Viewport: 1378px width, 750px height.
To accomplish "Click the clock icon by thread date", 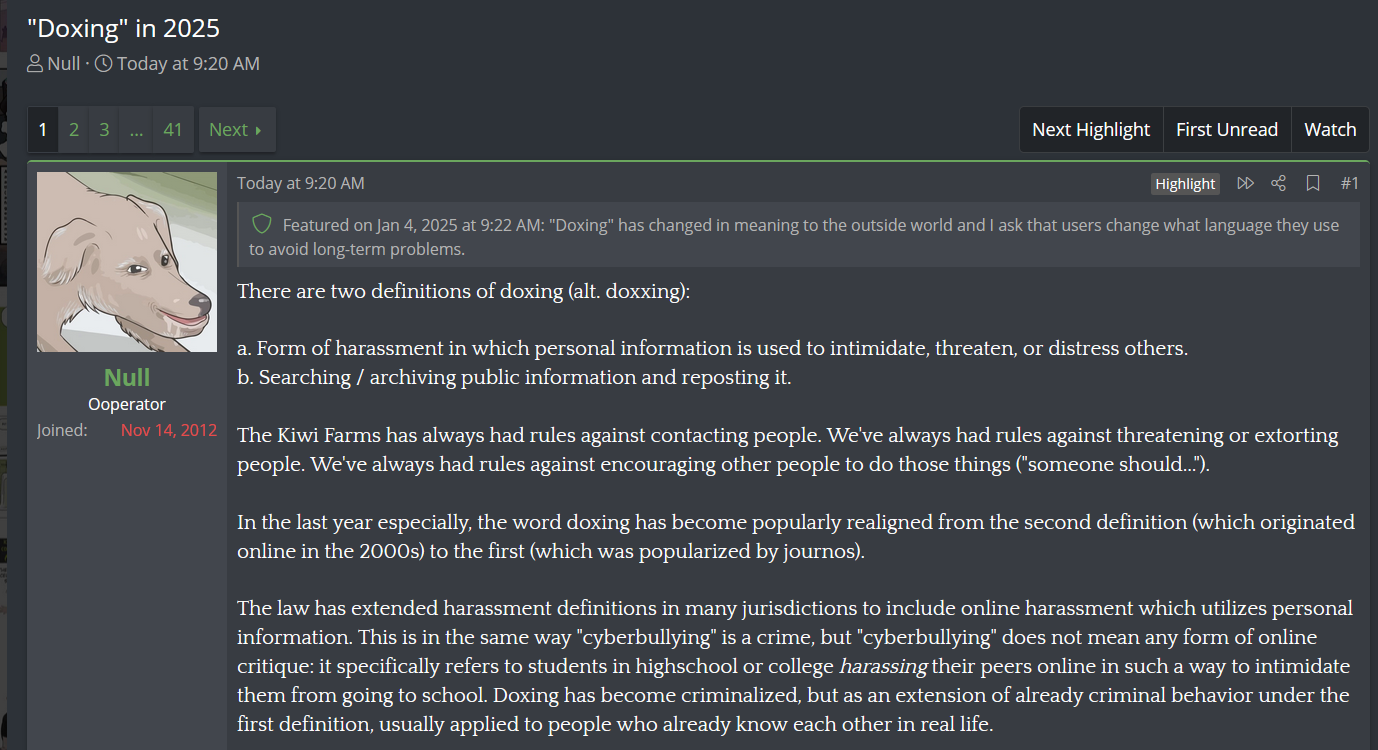I will (x=103, y=64).
